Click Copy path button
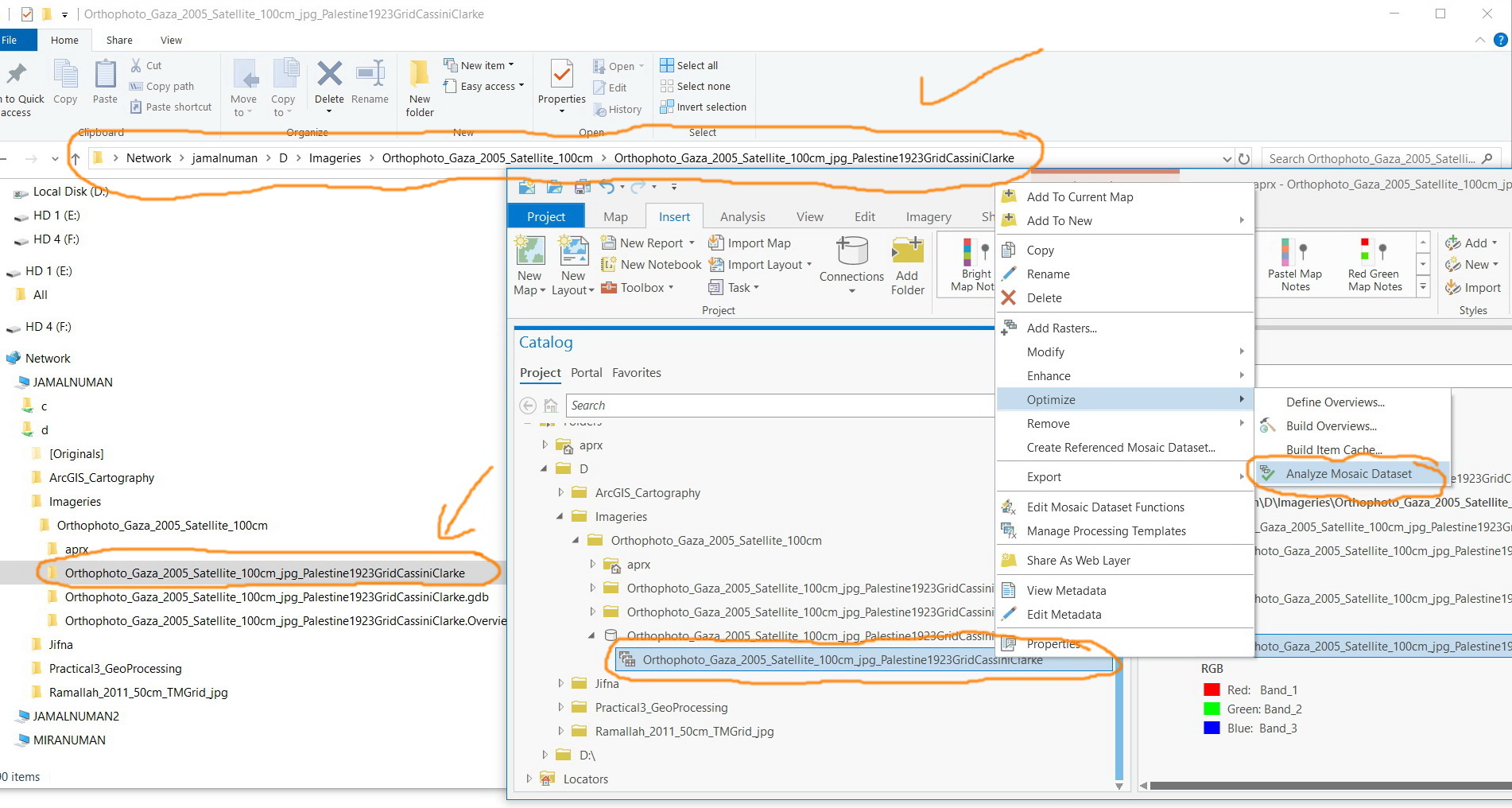1512x808 pixels. [x=162, y=86]
